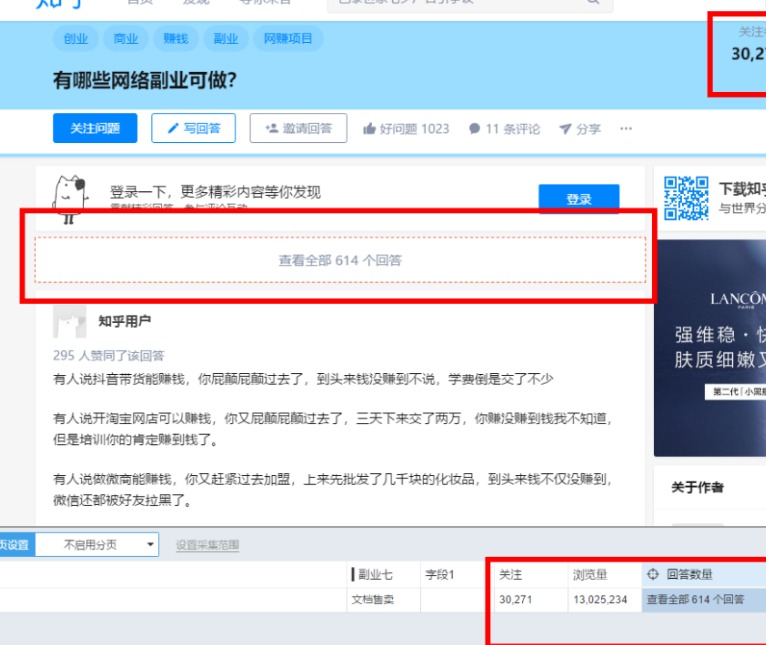The height and width of the screenshot is (645, 766).
Task: Open the three-dot more options menu
Action: point(626,129)
